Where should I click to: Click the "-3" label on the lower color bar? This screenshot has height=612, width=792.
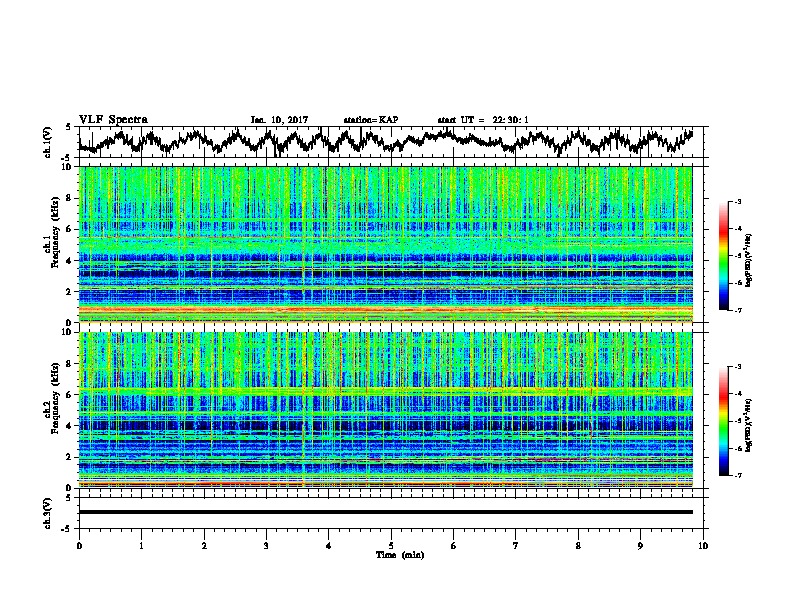point(738,367)
